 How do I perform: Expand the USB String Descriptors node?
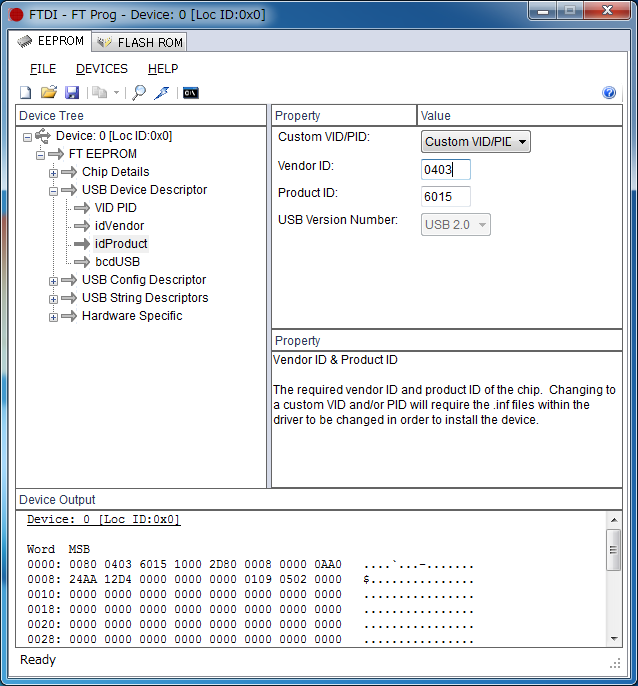point(53,299)
